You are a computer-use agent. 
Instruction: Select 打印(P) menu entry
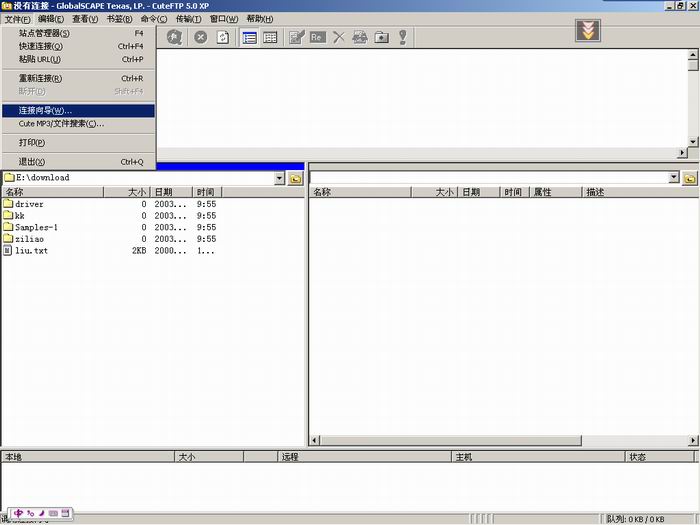pyautogui.click(x=79, y=142)
